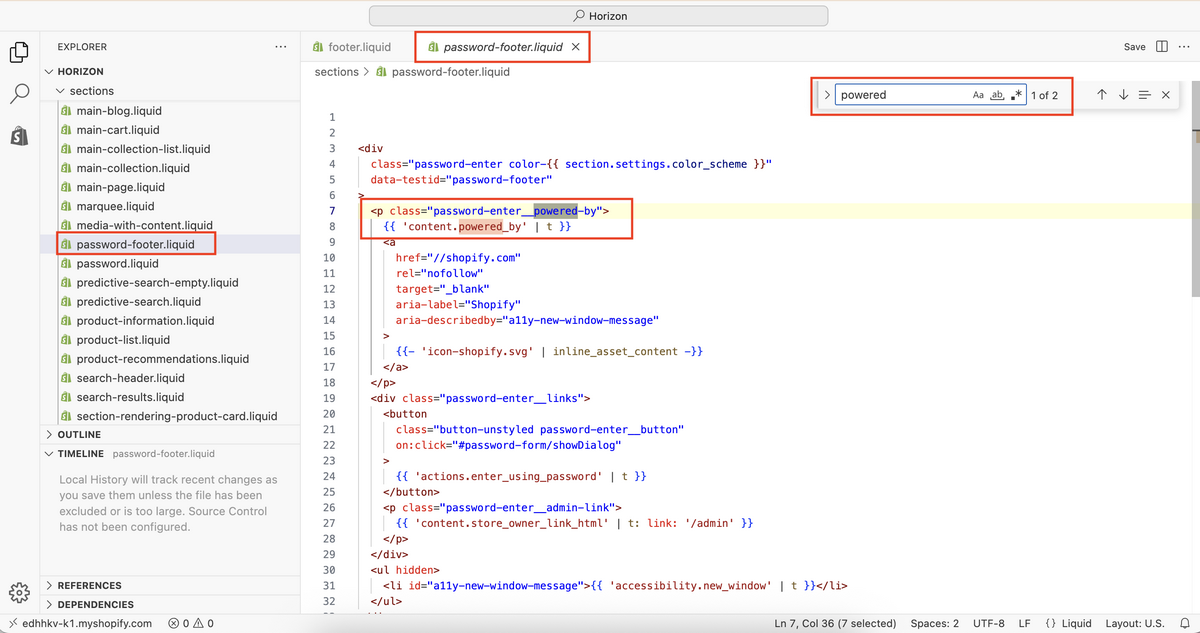Find the previous 'powered' match with up arrow
Viewport: 1200px width, 633px height.
pos(1101,94)
